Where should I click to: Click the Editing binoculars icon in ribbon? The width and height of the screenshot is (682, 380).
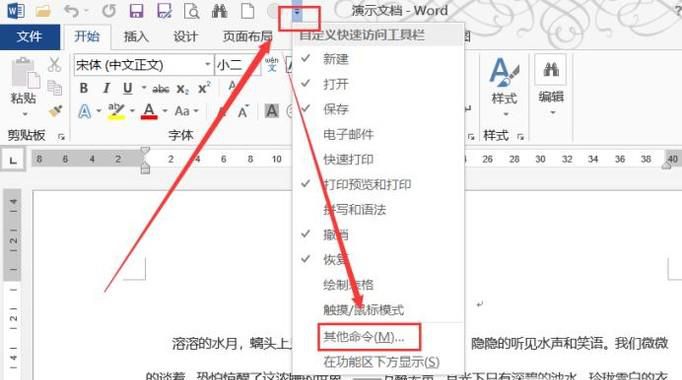551,70
